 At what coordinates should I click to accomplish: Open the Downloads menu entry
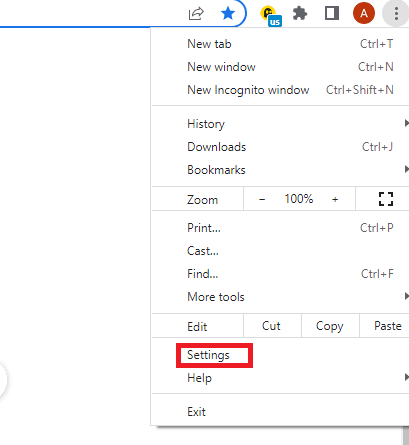[x=281, y=147]
